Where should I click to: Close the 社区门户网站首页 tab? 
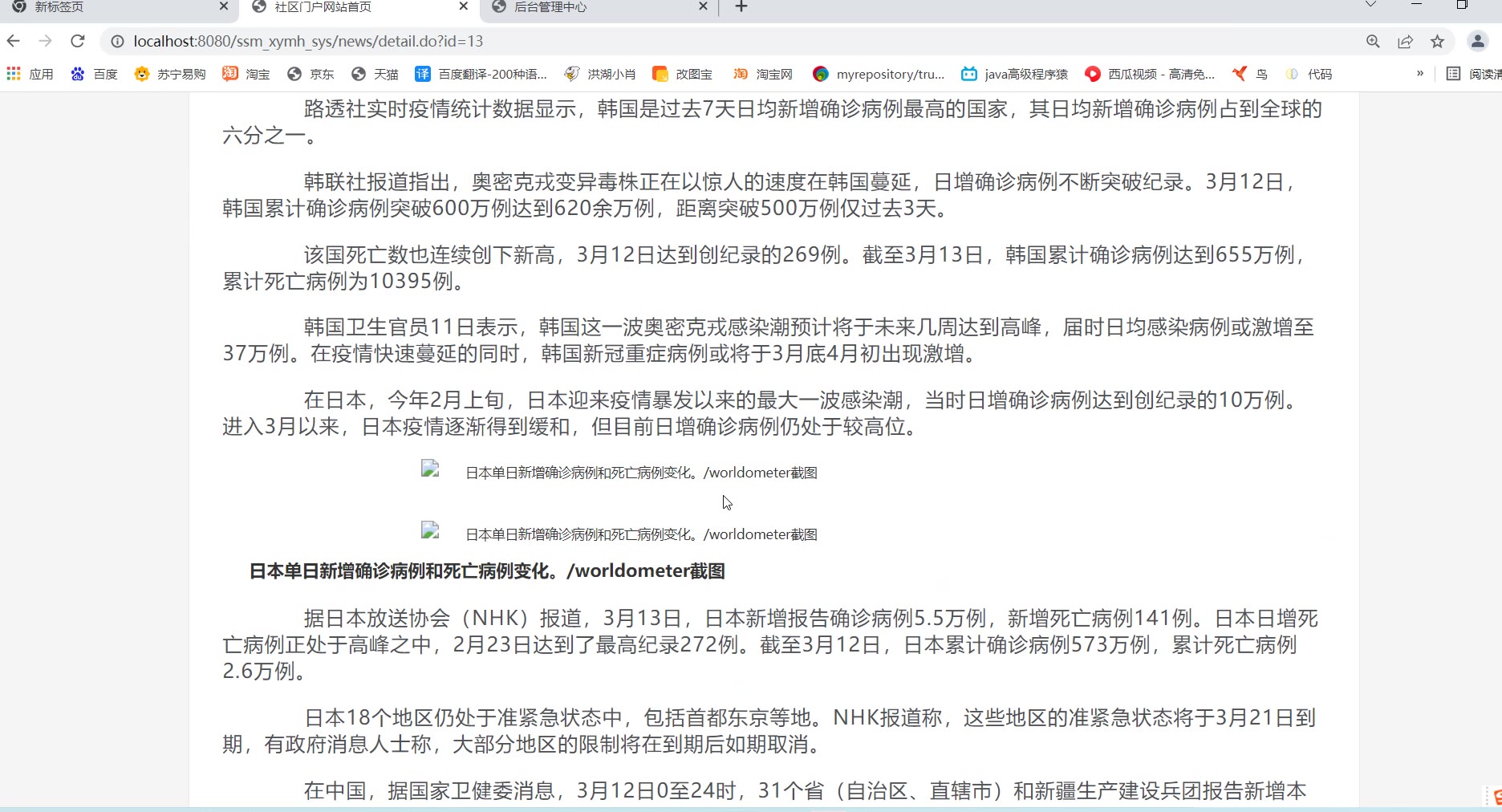(x=464, y=6)
